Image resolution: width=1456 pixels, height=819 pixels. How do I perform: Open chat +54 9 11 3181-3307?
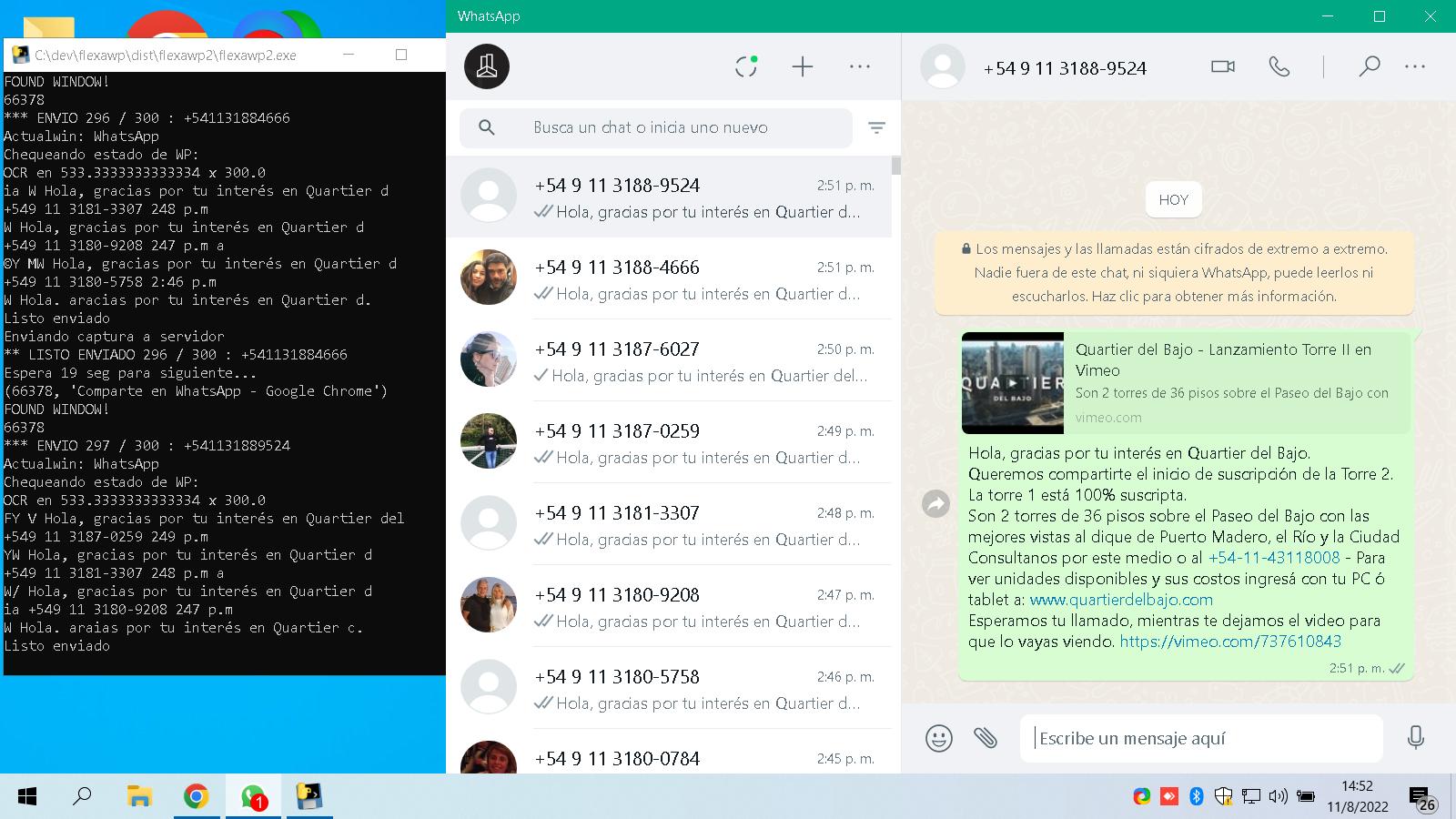(669, 524)
